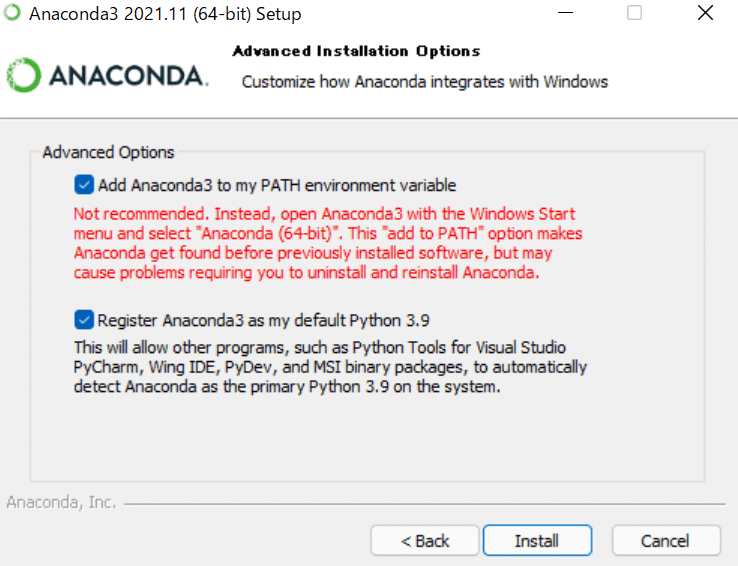The image size is (738, 566).
Task: Uncheck Register Anaconda3 as default Python 3.9
Action: click(83, 321)
